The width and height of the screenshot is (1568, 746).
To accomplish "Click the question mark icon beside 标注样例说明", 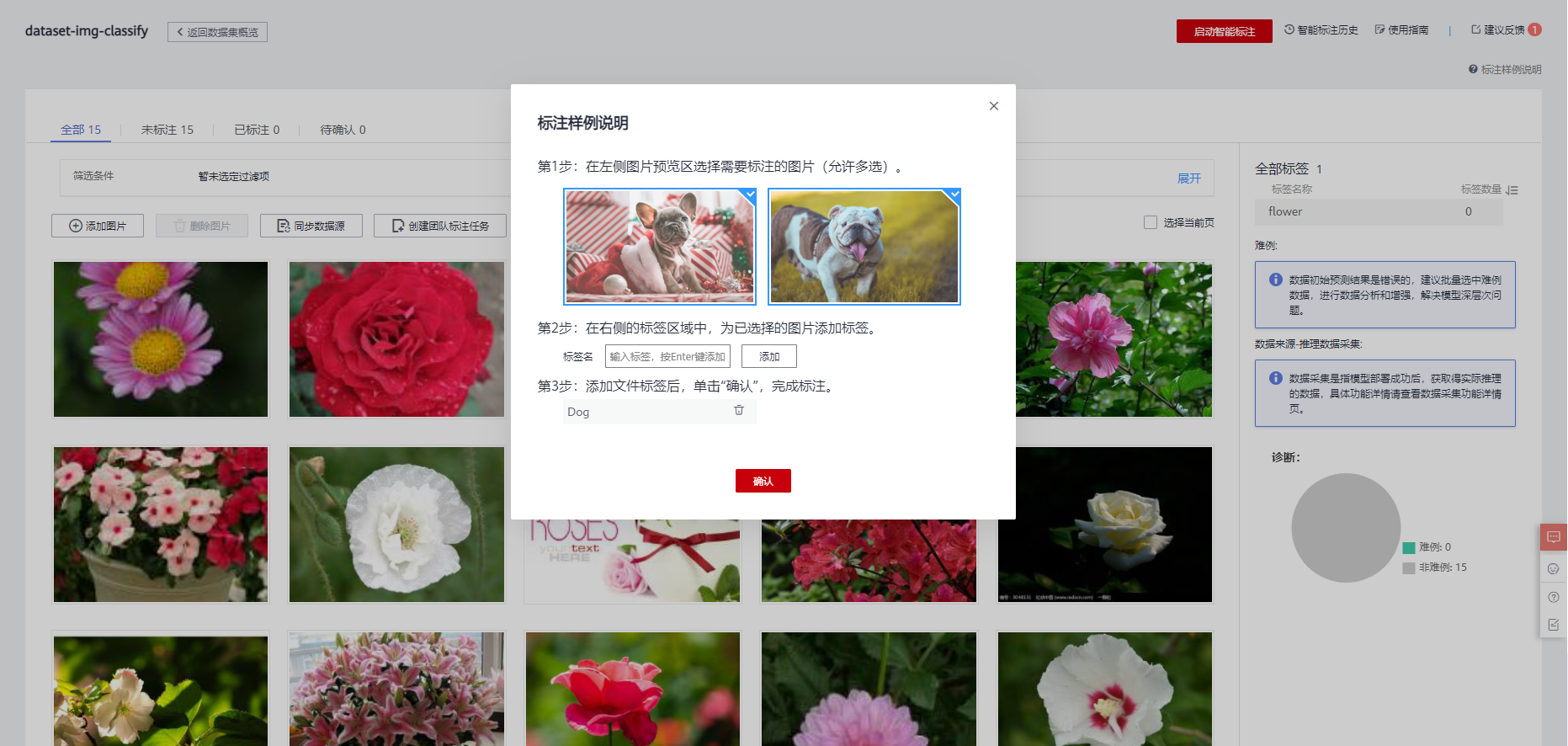I will [x=1473, y=69].
